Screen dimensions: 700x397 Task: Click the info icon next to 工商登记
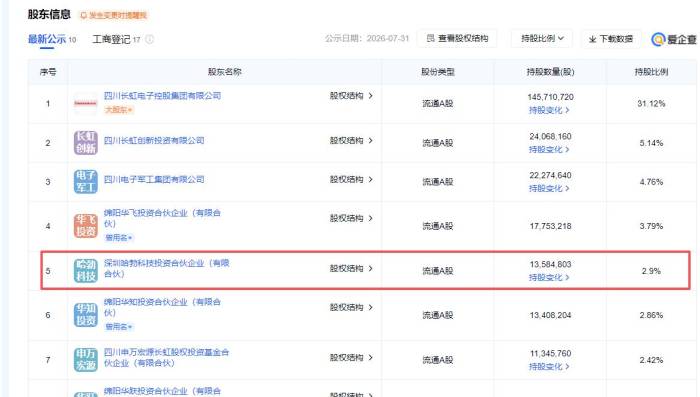point(150,39)
